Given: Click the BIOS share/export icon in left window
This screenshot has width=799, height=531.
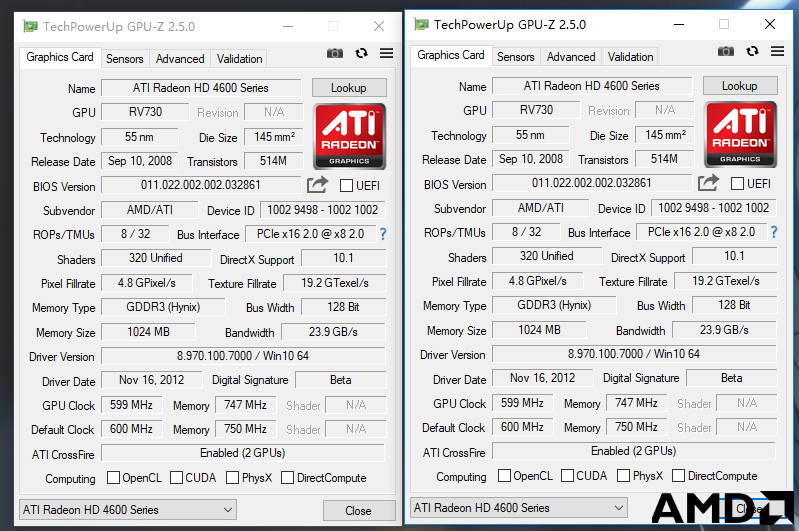Looking at the screenshot, I should (x=317, y=184).
